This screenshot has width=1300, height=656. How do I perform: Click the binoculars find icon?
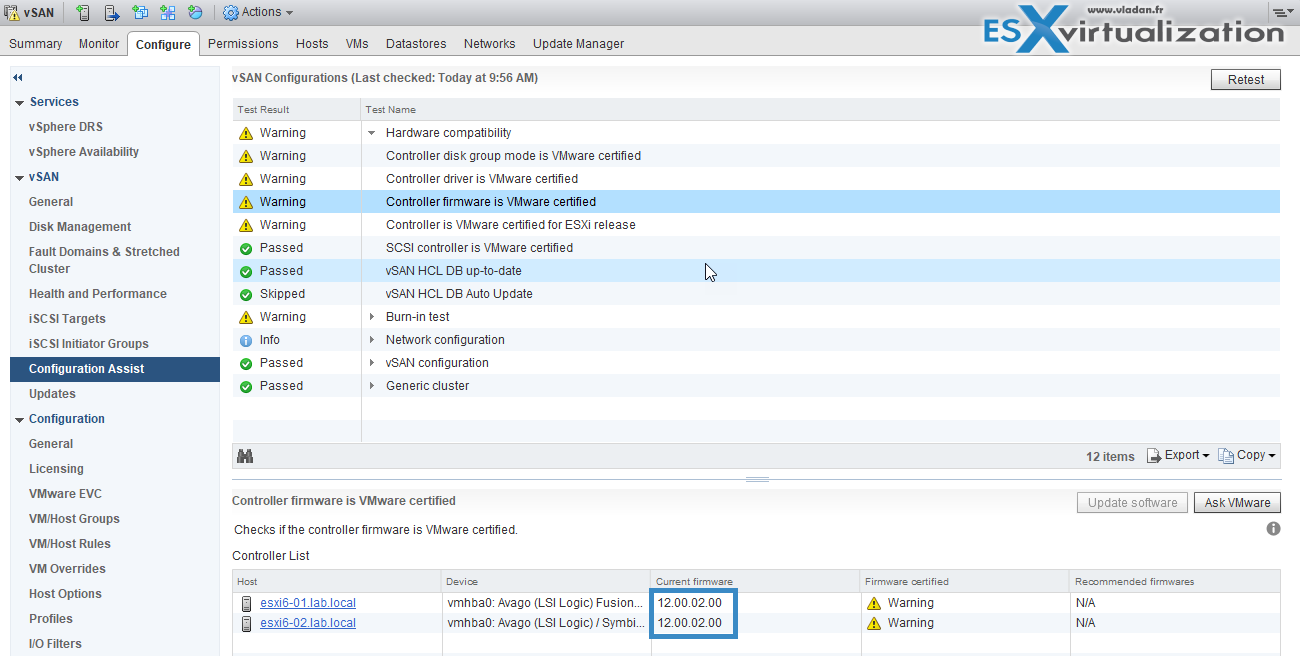[x=245, y=456]
